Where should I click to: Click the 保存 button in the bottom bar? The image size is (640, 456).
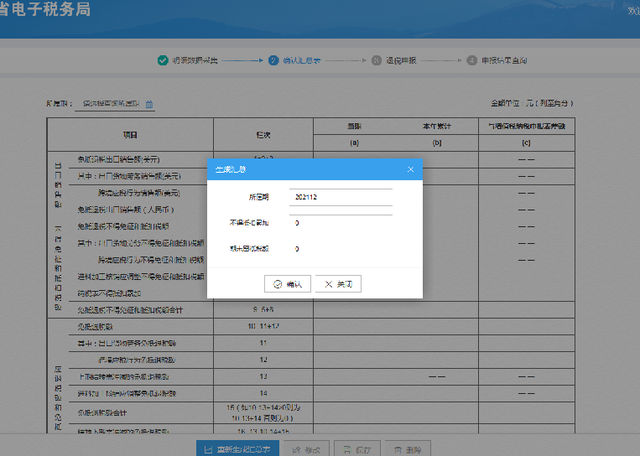tap(358, 449)
